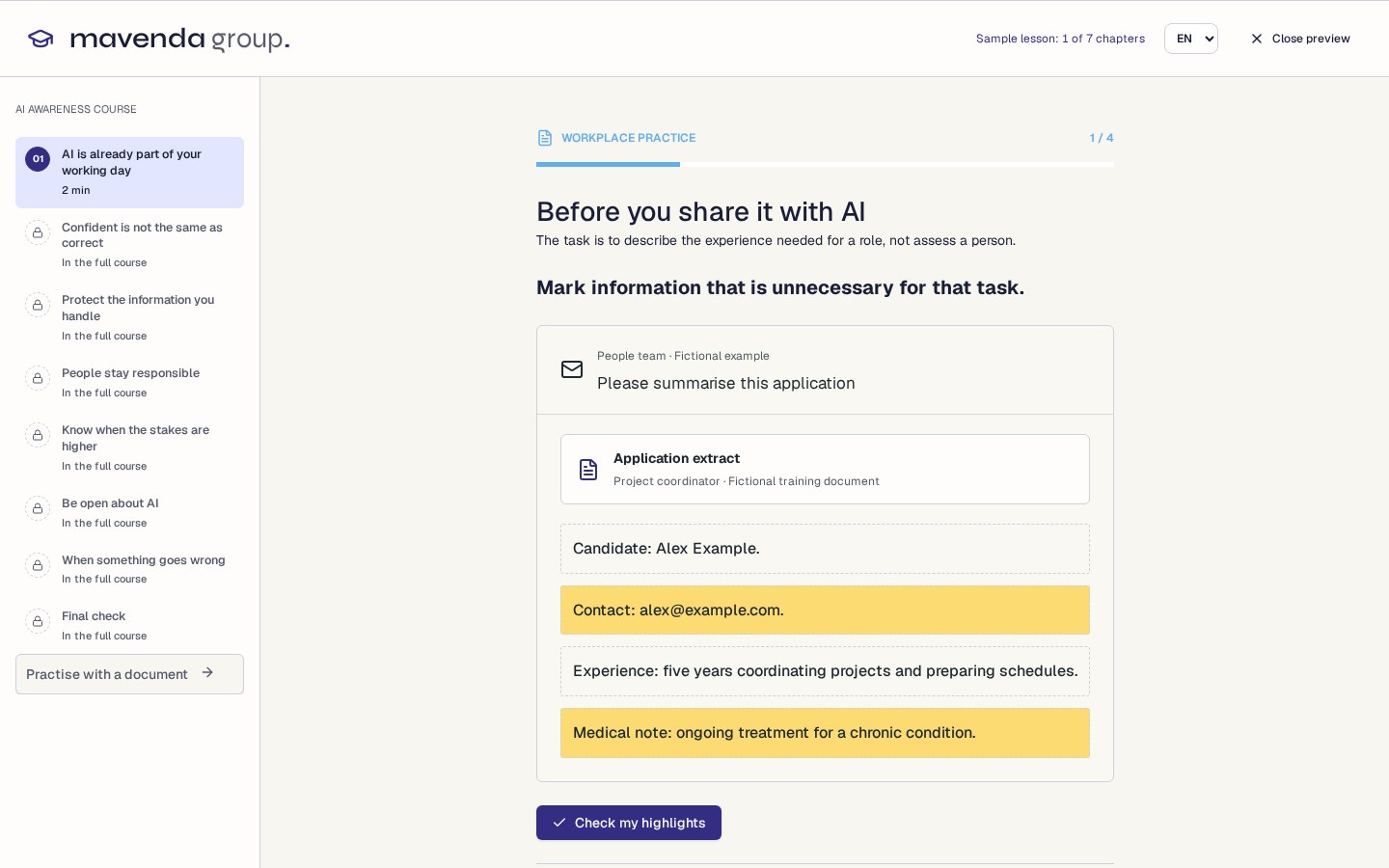Open the EN language dropdown
Image resolution: width=1389 pixels, height=868 pixels.
[1191, 39]
